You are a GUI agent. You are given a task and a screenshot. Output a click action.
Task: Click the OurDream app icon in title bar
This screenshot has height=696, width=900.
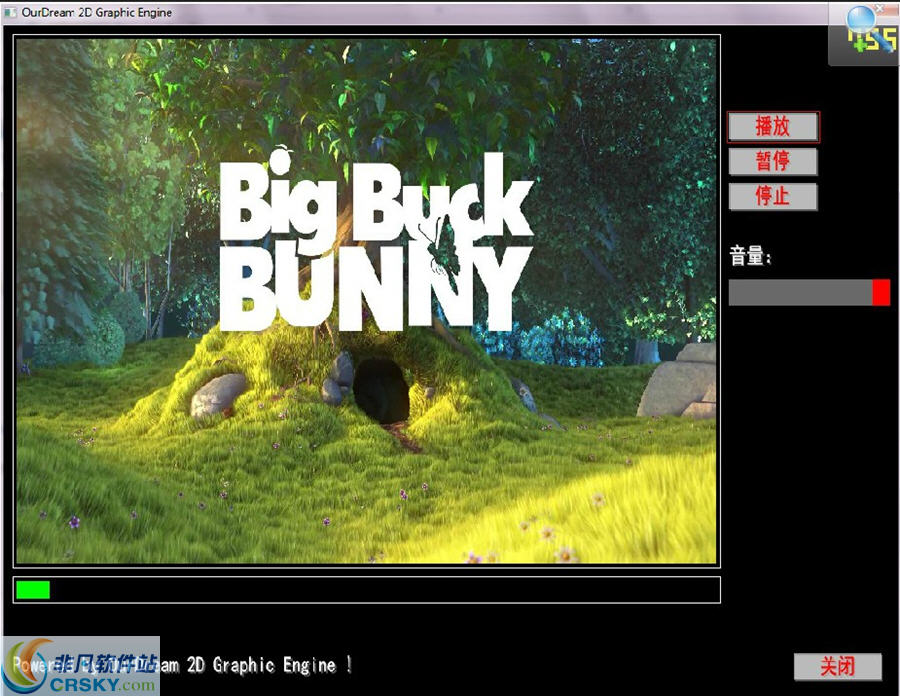10,12
